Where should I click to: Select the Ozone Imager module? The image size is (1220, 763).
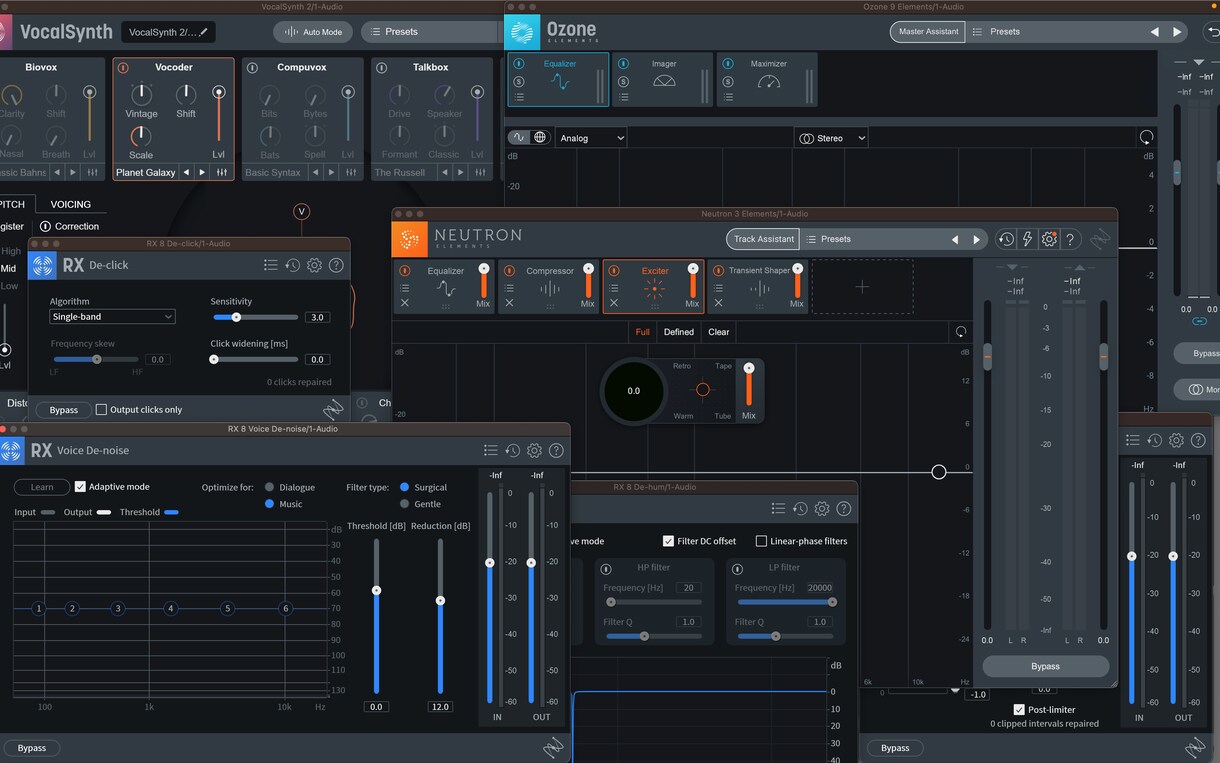(x=664, y=79)
